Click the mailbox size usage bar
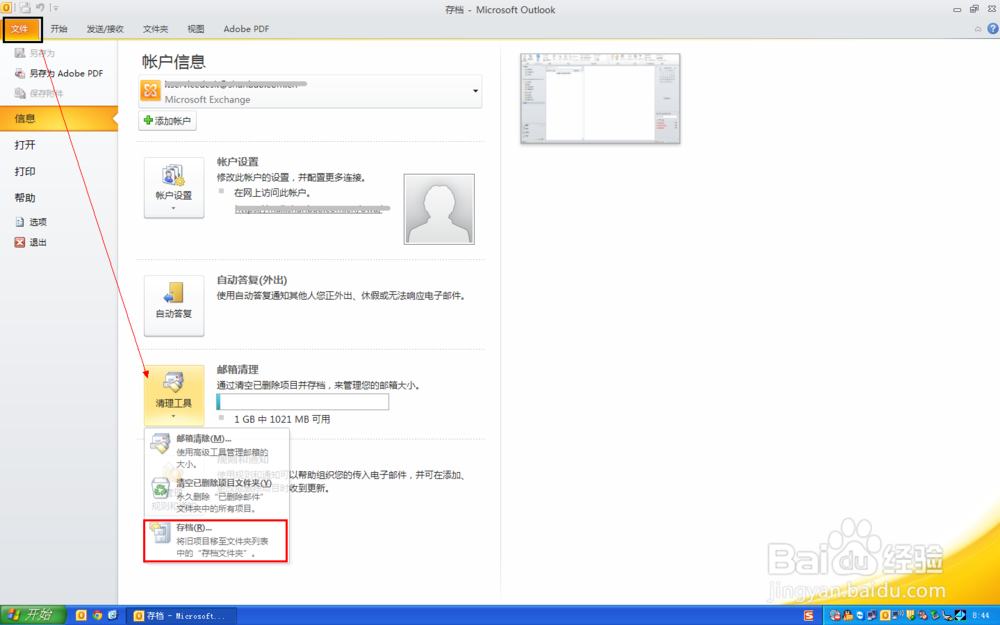Screen dimensions: 1000x625 point(302,402)
